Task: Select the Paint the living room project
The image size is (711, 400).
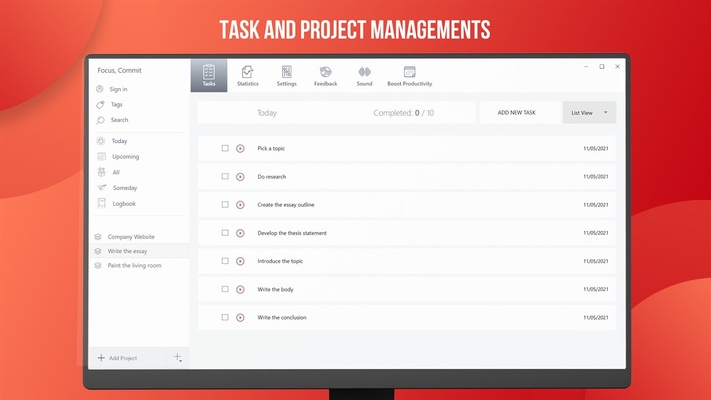Action: tap(134, 265)
